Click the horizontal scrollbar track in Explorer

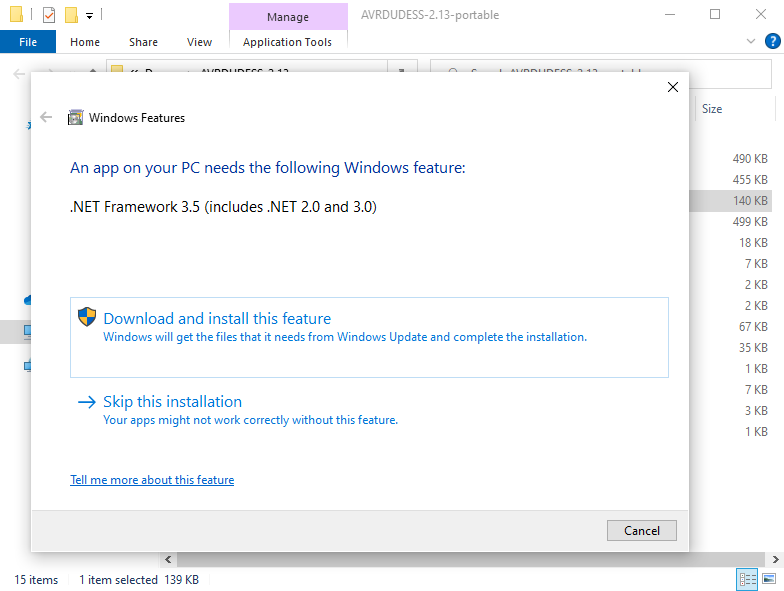point(471,559)
